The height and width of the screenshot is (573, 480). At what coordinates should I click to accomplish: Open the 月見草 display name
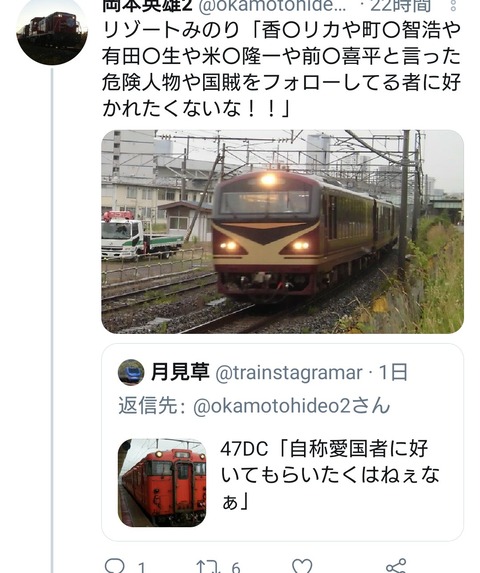tap(180, 372)
